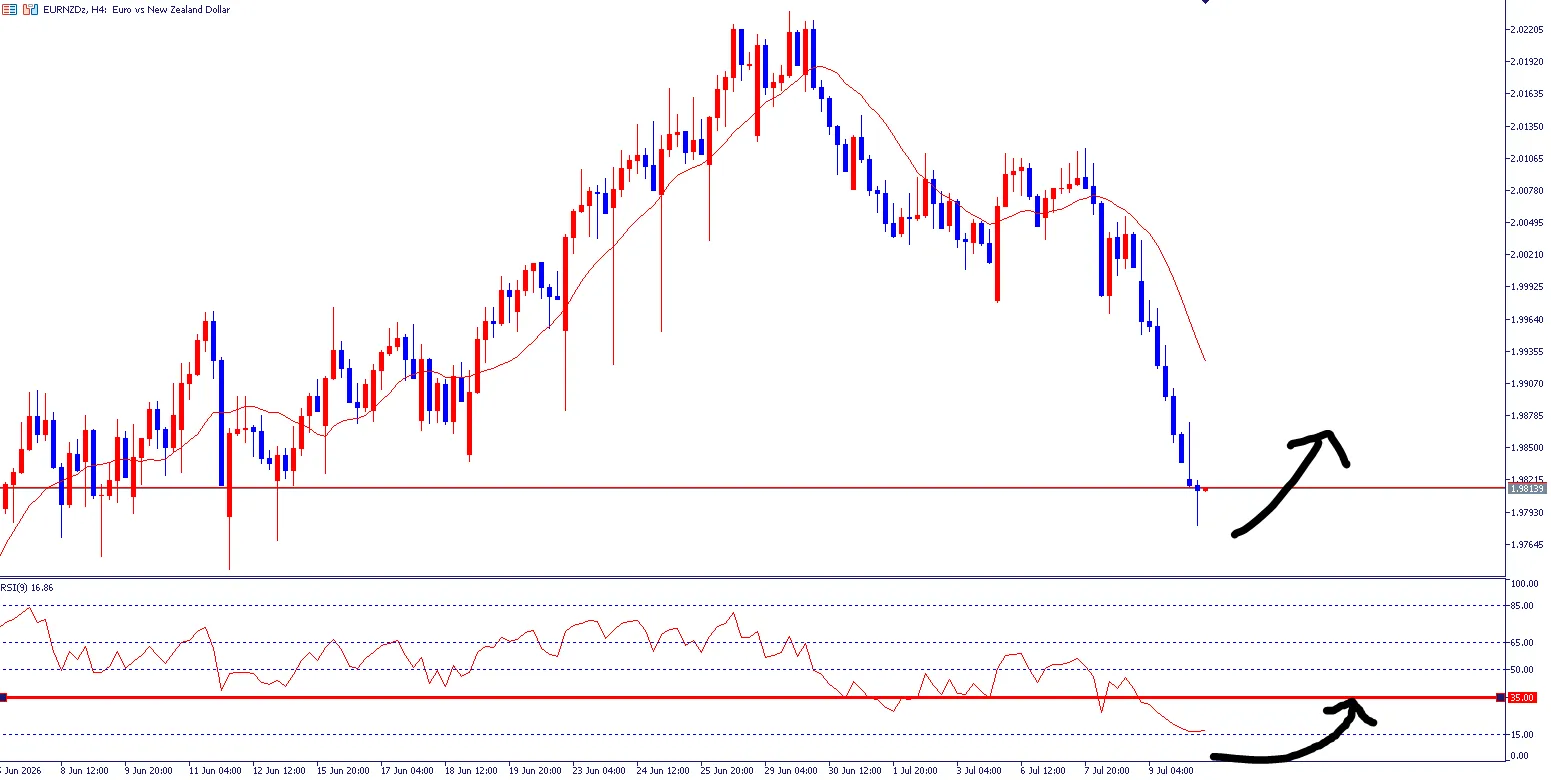
Task: Click the 65.00 RSI scale label
Action: (x=1521, y=643)
